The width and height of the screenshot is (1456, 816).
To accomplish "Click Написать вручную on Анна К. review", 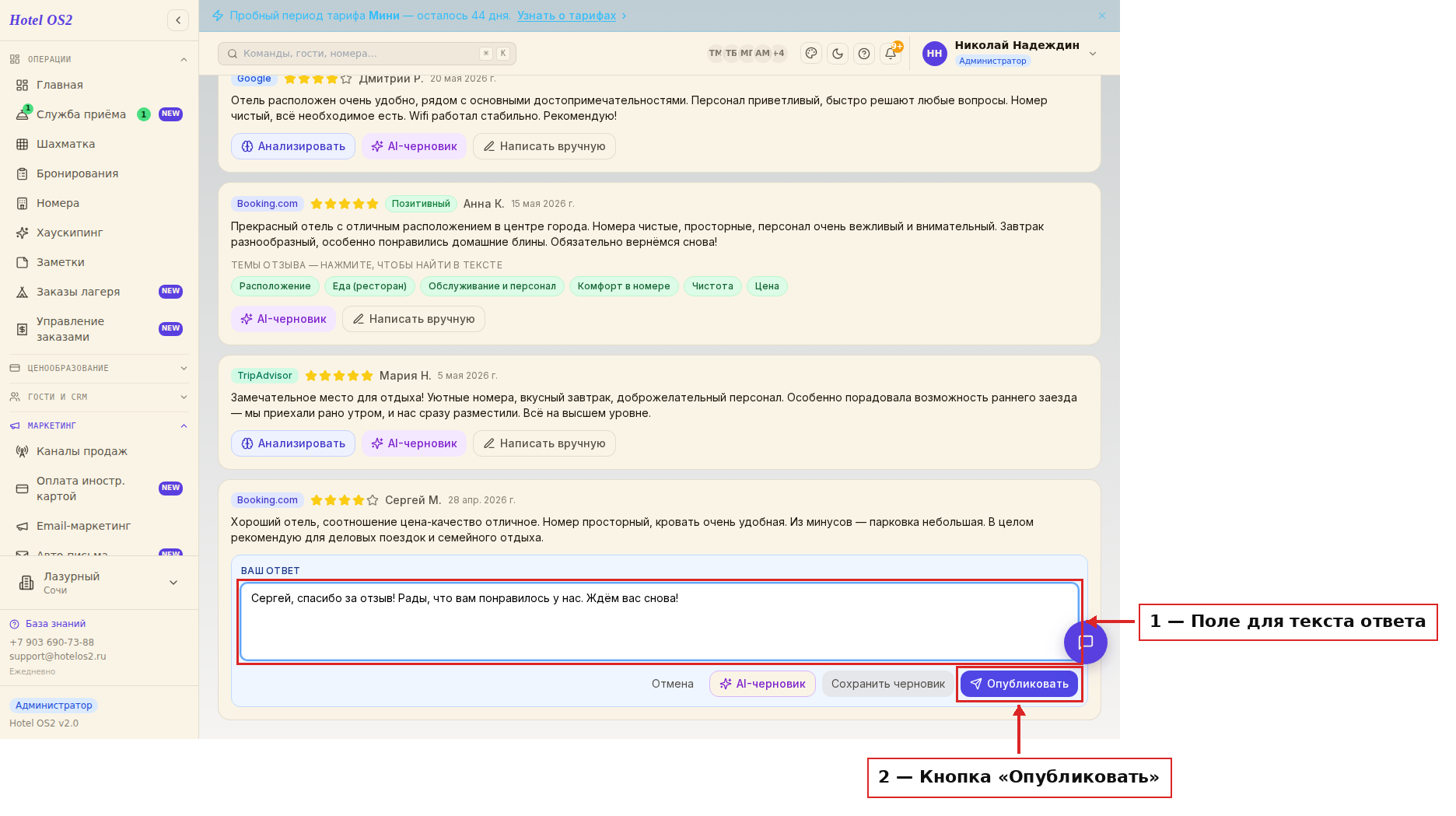I will click(414, 319).
